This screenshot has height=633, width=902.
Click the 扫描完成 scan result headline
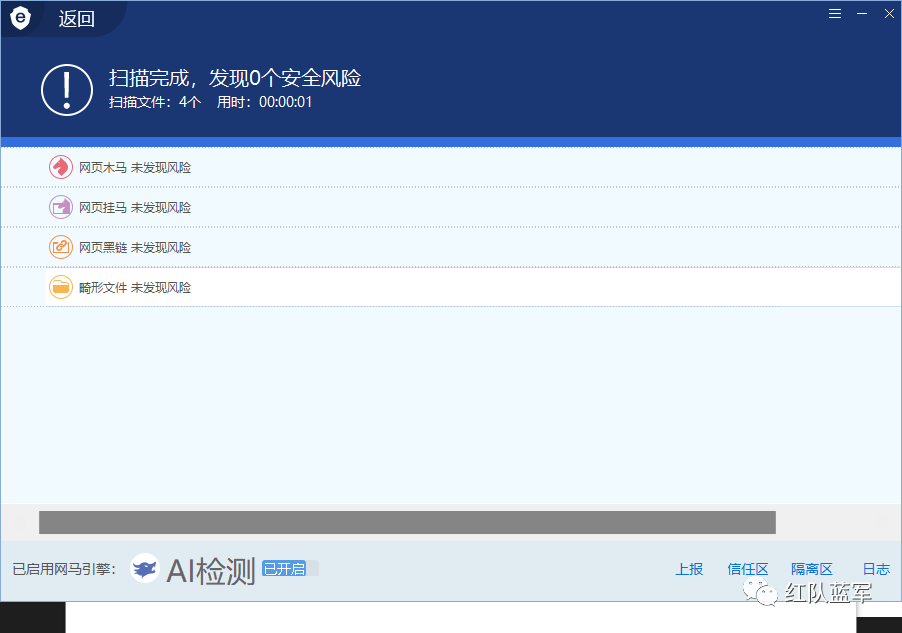point(235,78)
